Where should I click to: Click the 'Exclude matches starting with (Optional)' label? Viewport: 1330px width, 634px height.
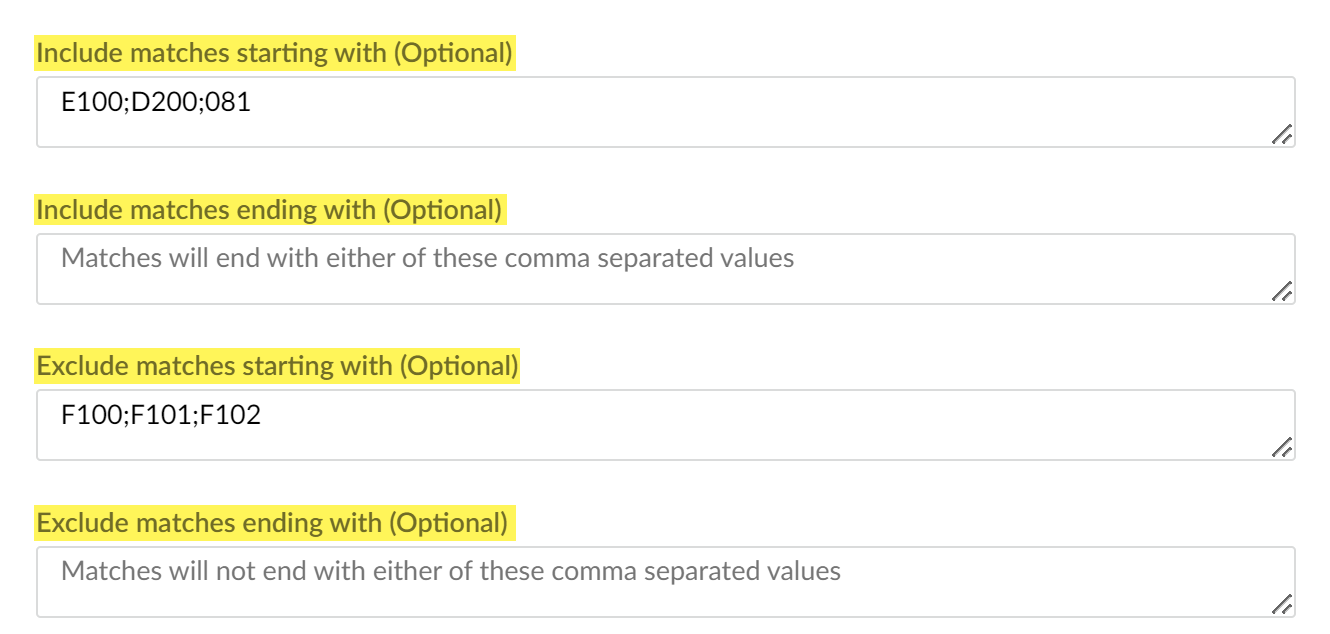tap(278, 366)
